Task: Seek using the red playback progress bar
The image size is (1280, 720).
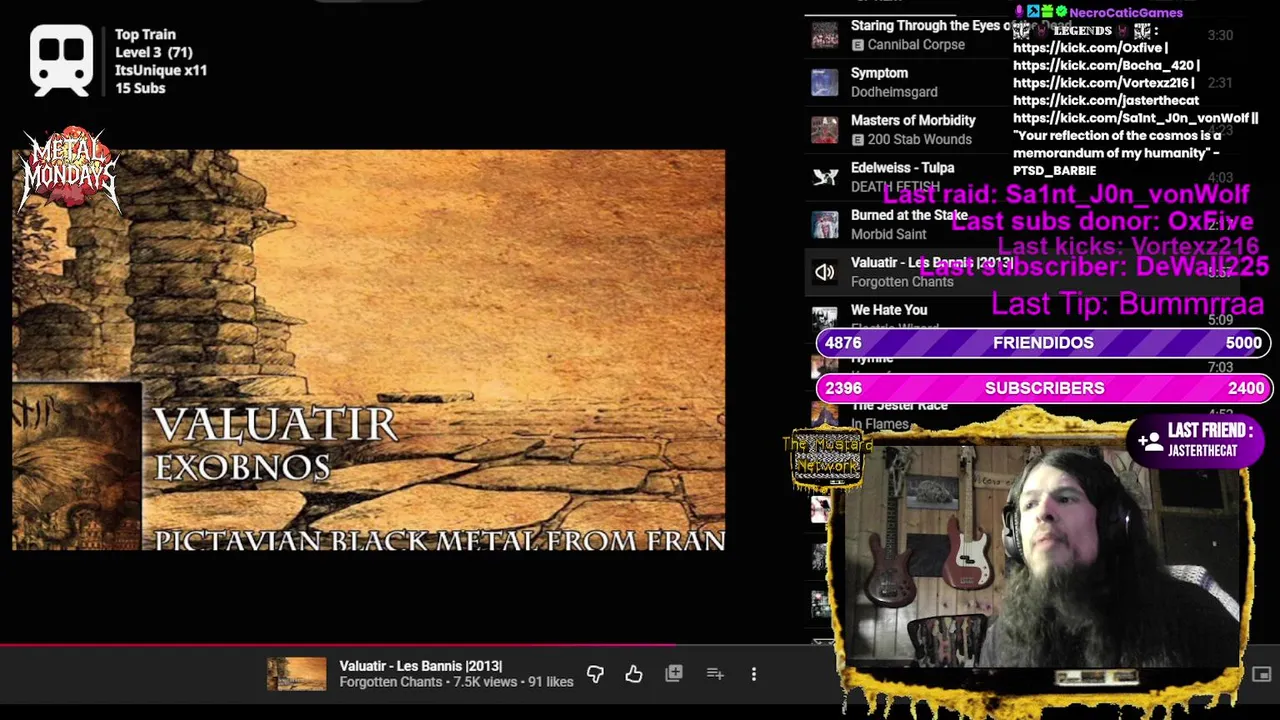Action: point(340,646)
